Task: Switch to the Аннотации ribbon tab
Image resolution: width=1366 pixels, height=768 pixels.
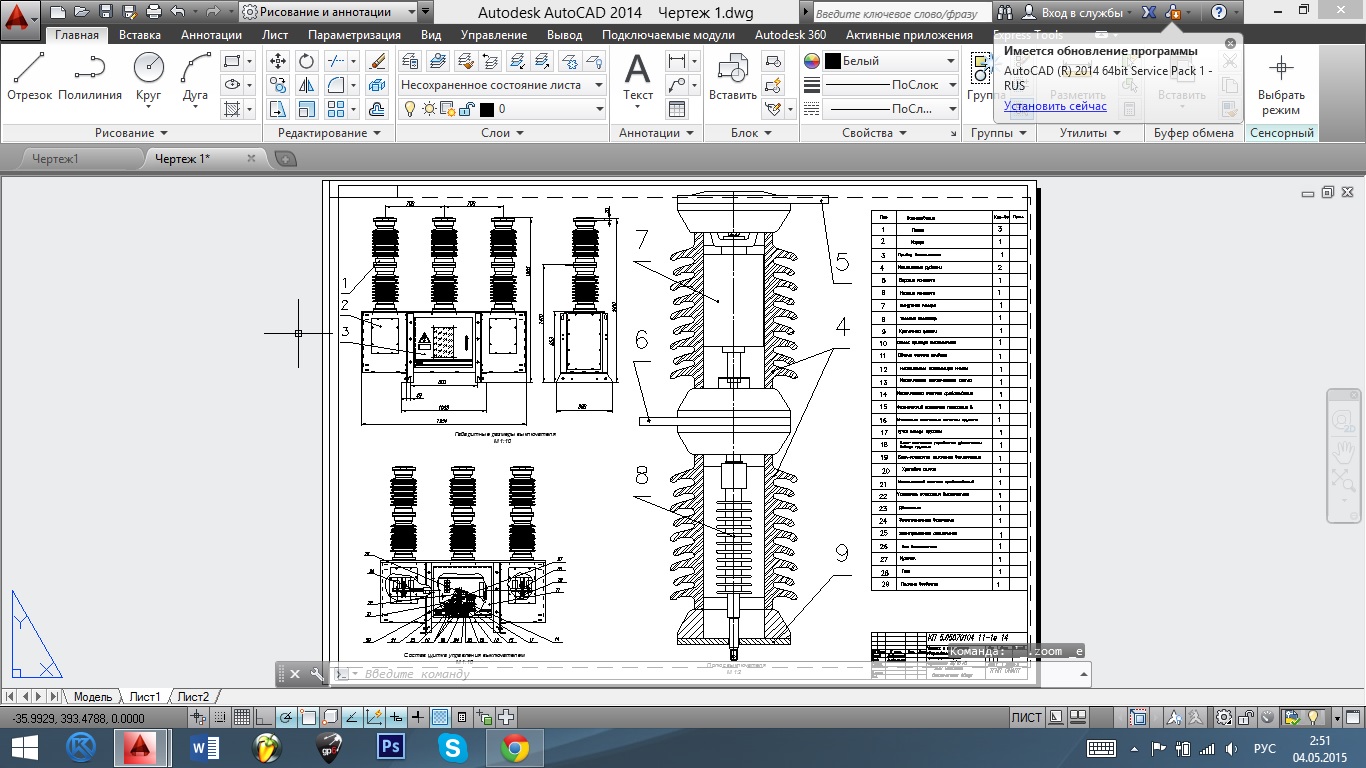Action: [x=212, y=34]
